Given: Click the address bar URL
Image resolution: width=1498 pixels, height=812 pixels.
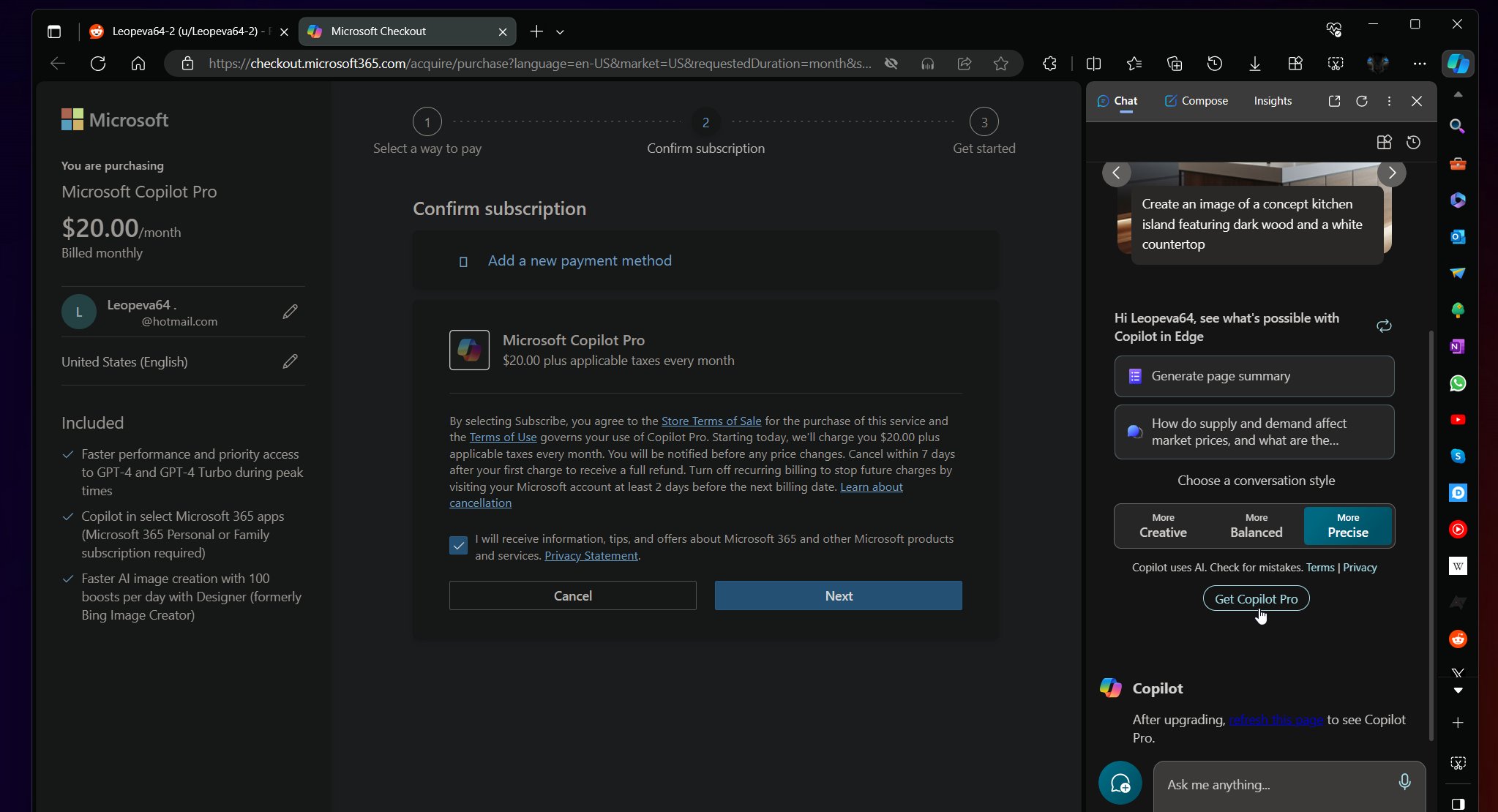Looking at the screenshot, I should (539, 64).
